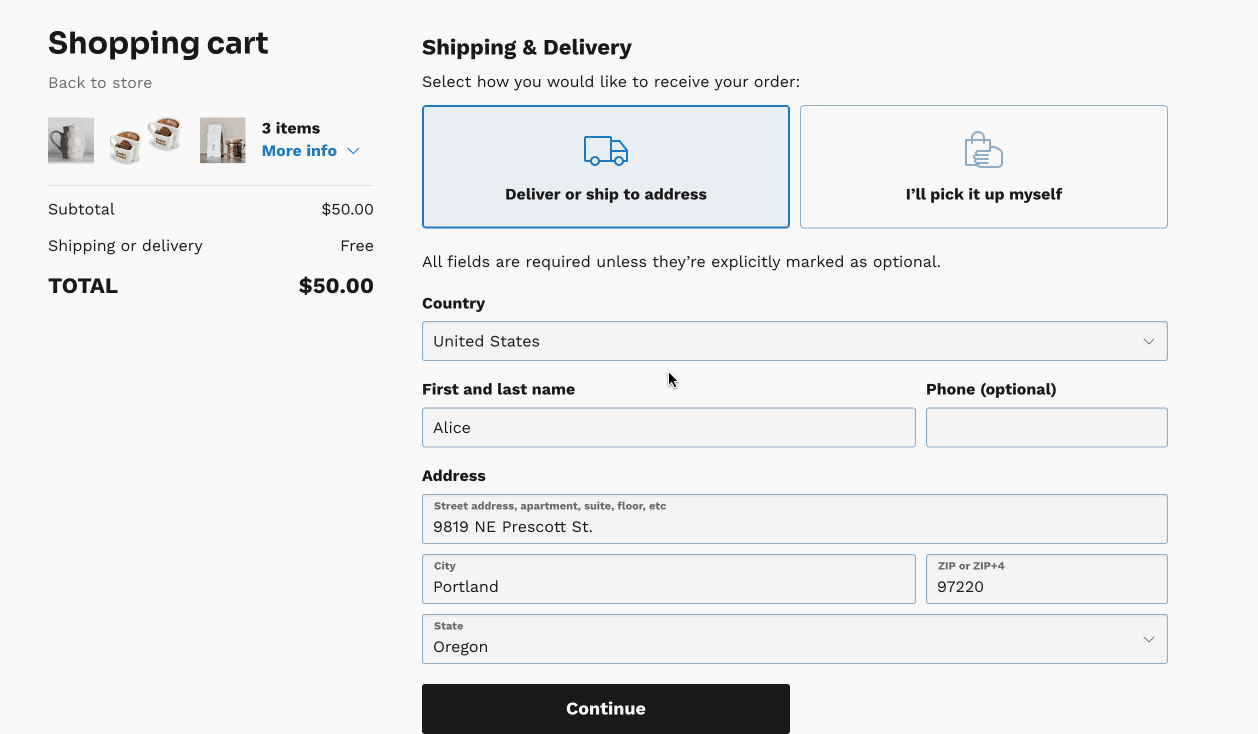Open the State selection dropdown
1258x734 pixels.
[x=795, y=638]
